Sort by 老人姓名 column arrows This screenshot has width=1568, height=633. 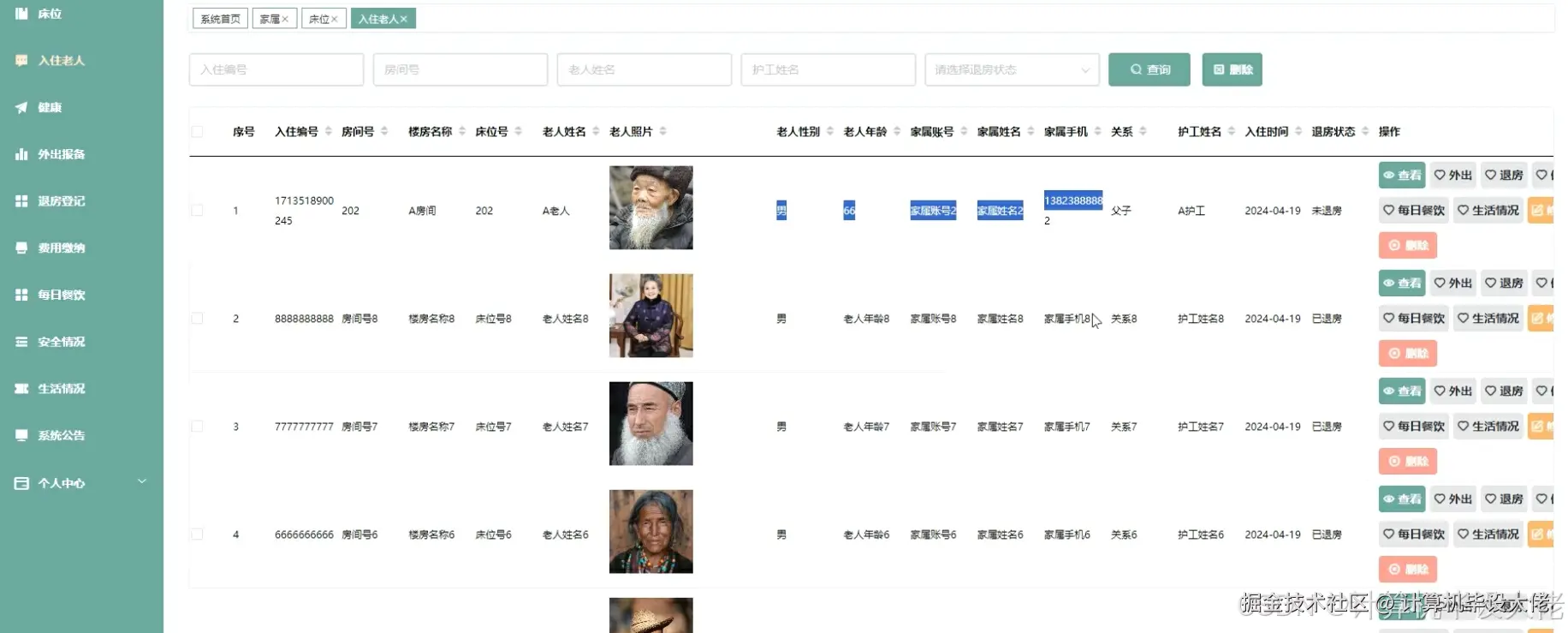coord(596,131)
